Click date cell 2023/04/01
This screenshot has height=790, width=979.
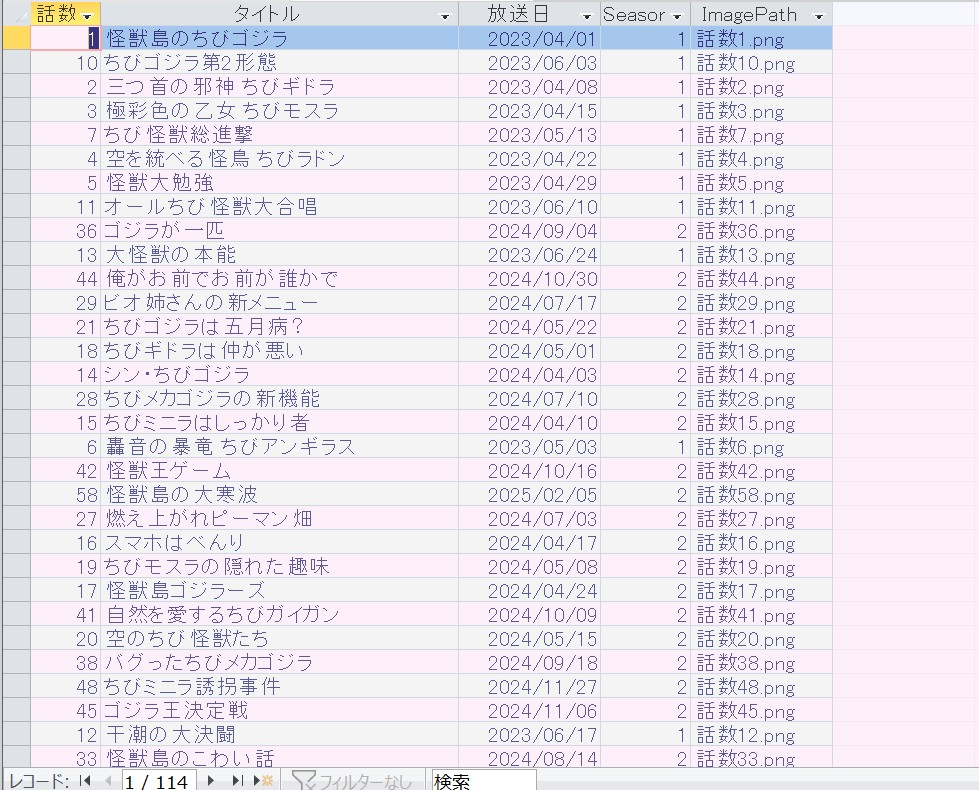tap(529, 39)
